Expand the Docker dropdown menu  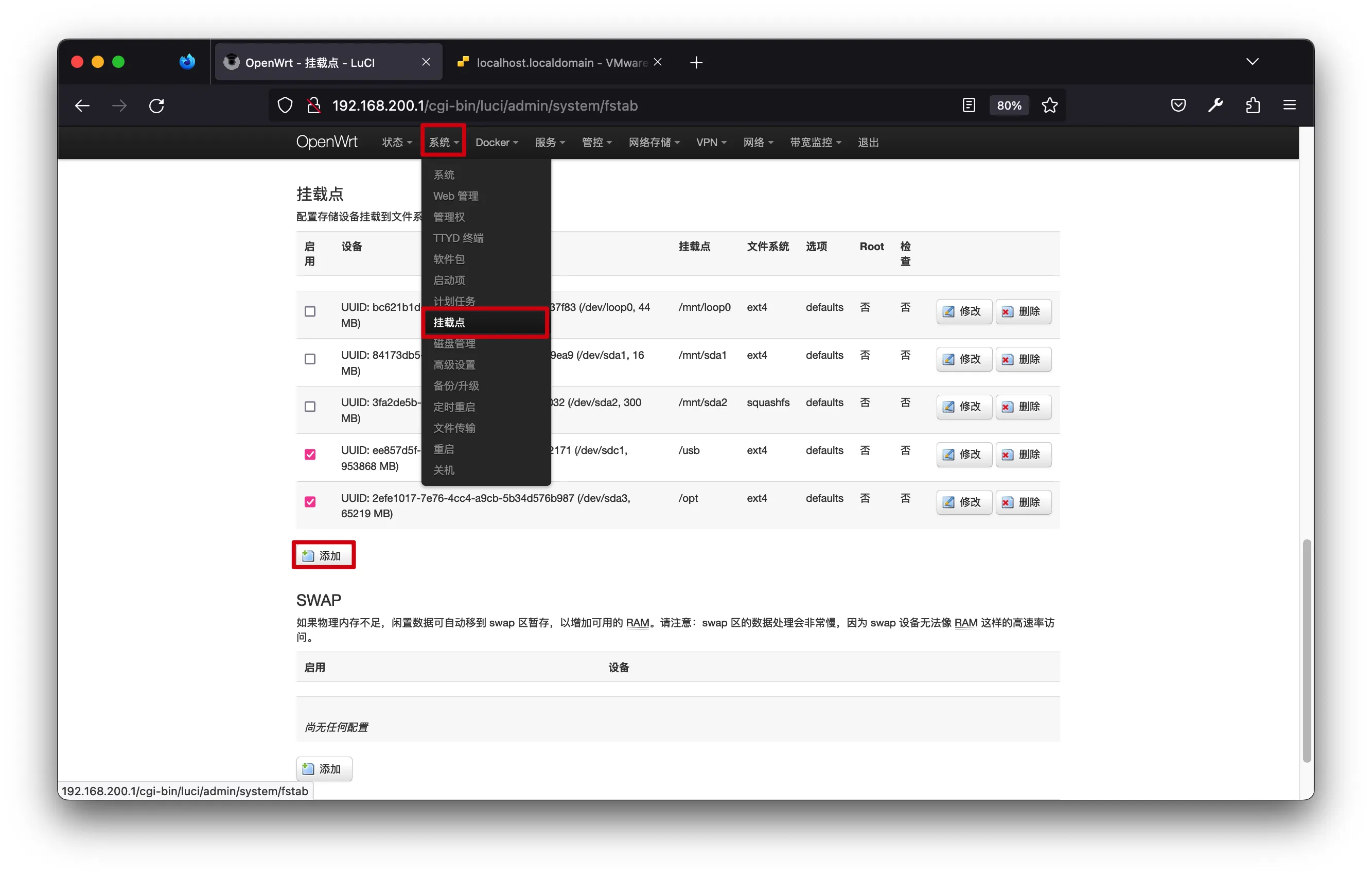(x=496, y=143)
